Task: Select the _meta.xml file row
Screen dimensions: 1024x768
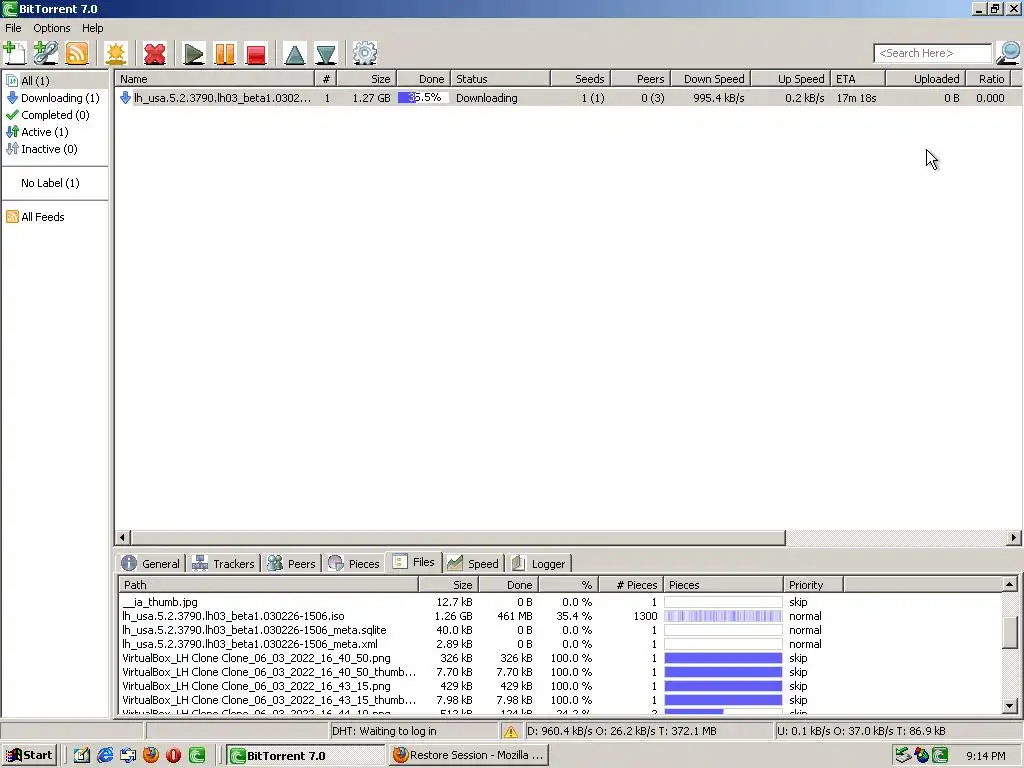Action: click(x=560, y=644)
